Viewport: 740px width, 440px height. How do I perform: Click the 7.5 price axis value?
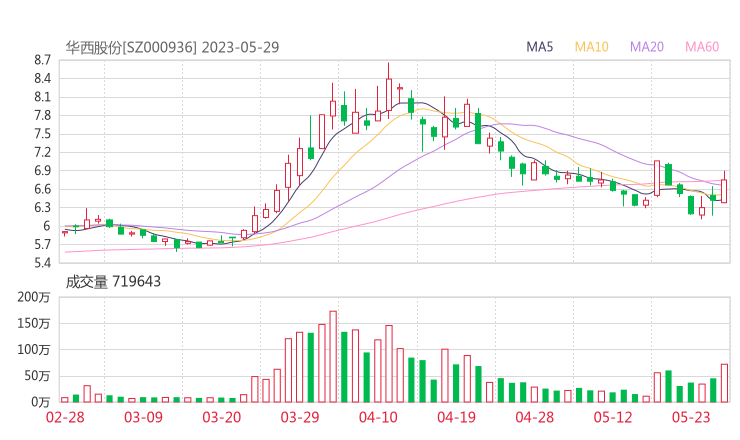(x=42, y=134)
